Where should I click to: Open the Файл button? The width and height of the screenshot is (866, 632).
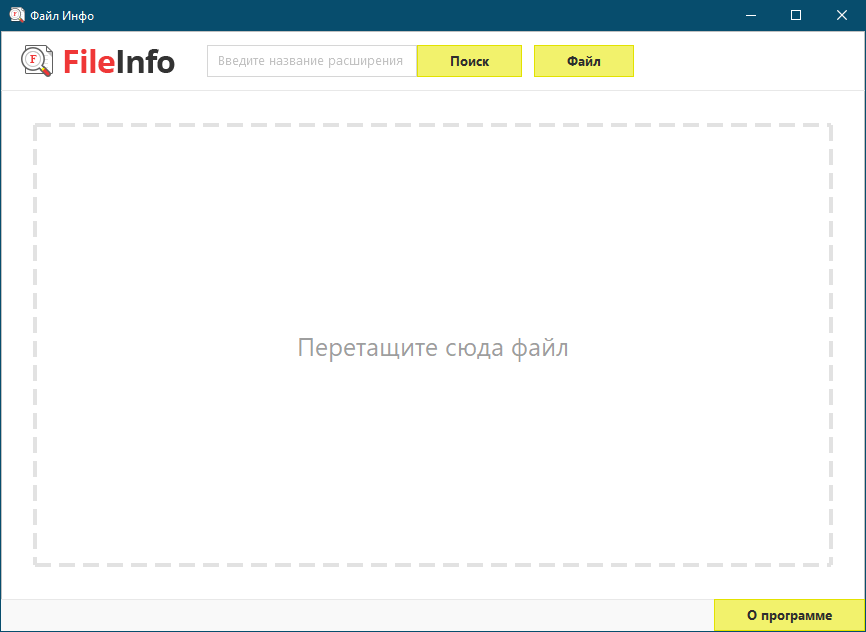[584, 61]
